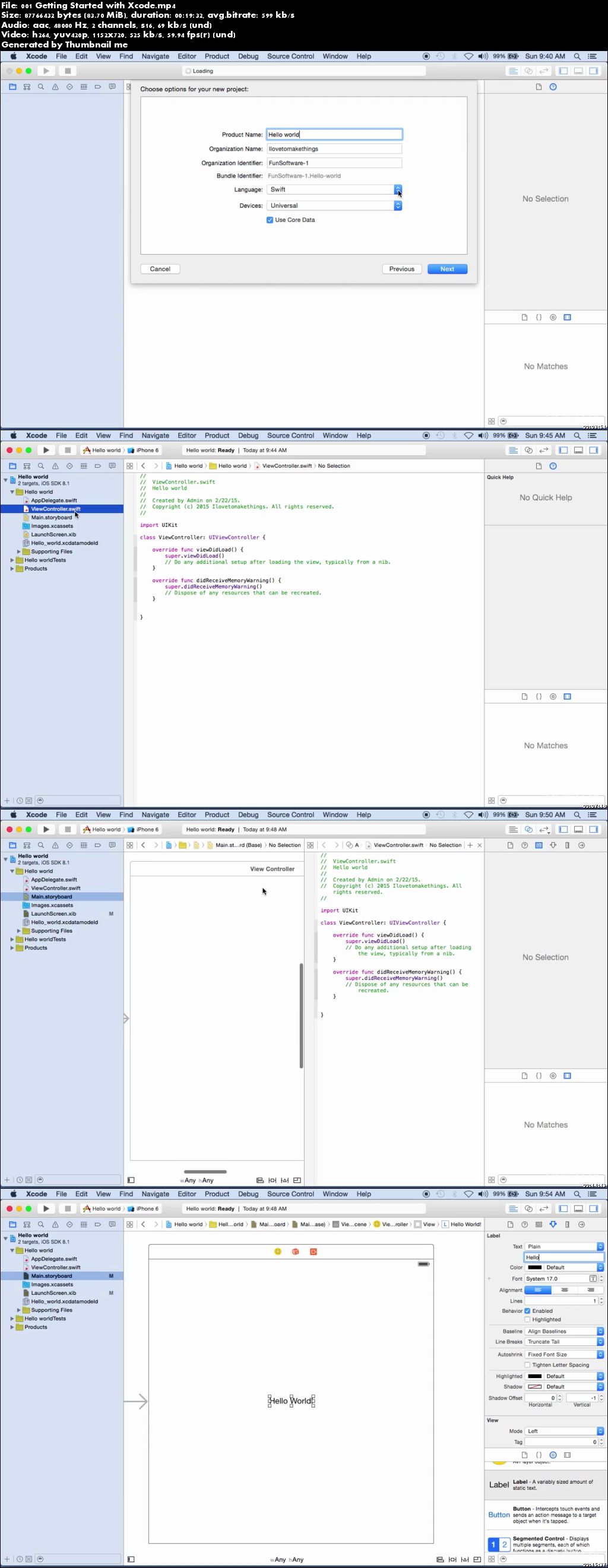The height and width of the screenshot is (1568, 608).
Task: Toggle Utilities panel button in 9:54 AM toolbar
Action: tap(593, 1208)
